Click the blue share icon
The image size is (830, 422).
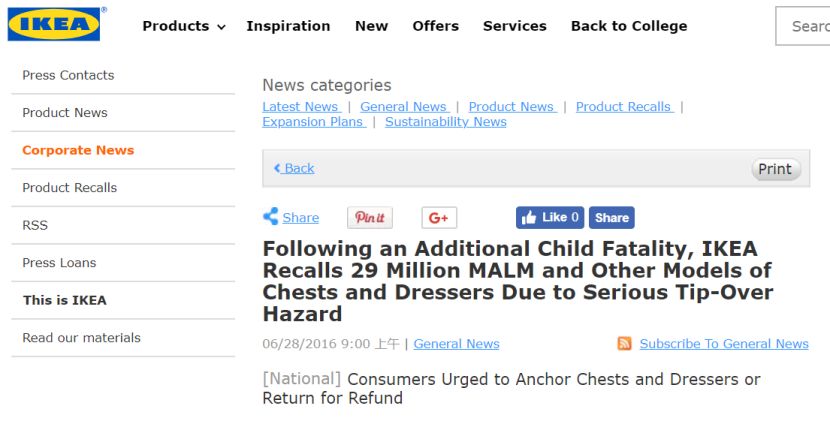pos(270,217)
